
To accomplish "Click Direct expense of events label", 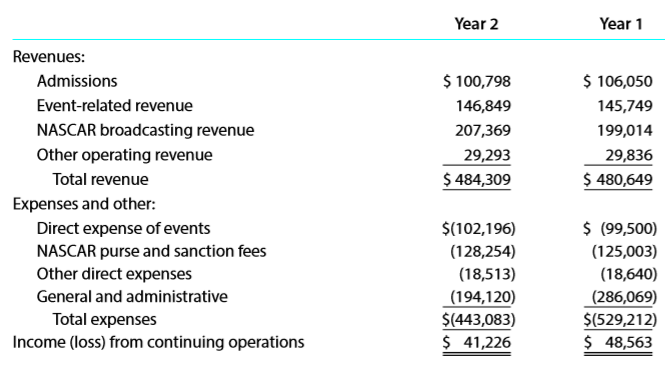I will (x=123, y=229).
